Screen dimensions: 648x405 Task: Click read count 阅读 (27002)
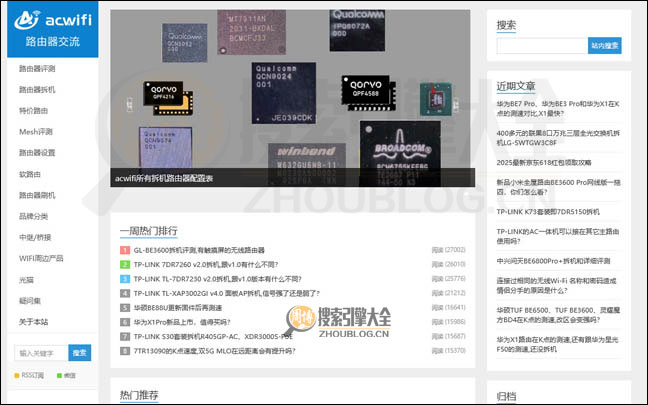pyautogui.click(x=448, y=250)
